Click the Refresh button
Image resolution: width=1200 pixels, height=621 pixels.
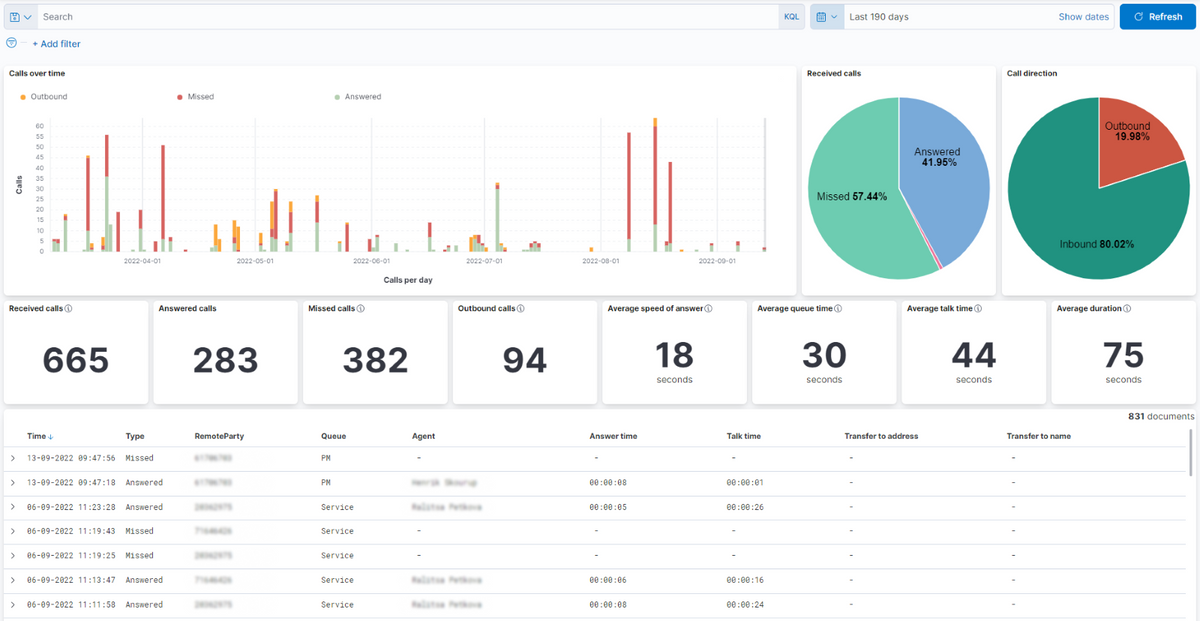[1157, 17]
